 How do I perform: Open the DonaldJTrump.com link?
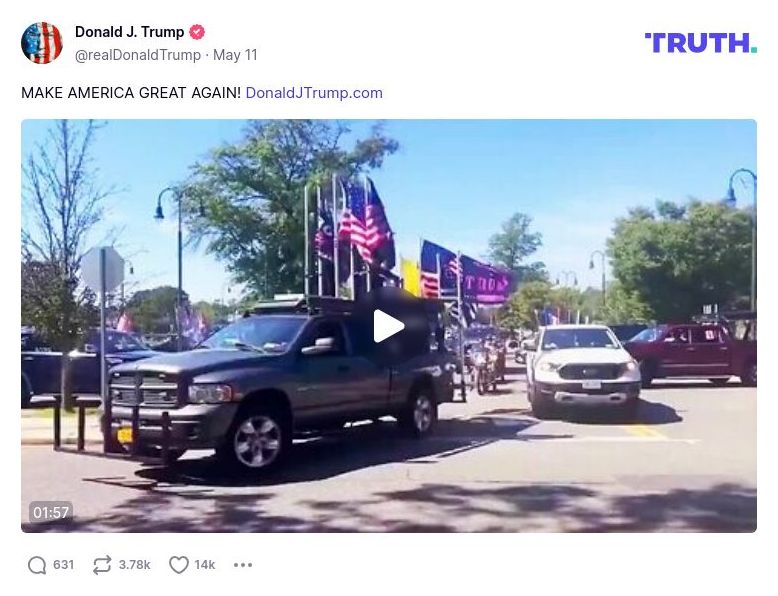(314, 93)
